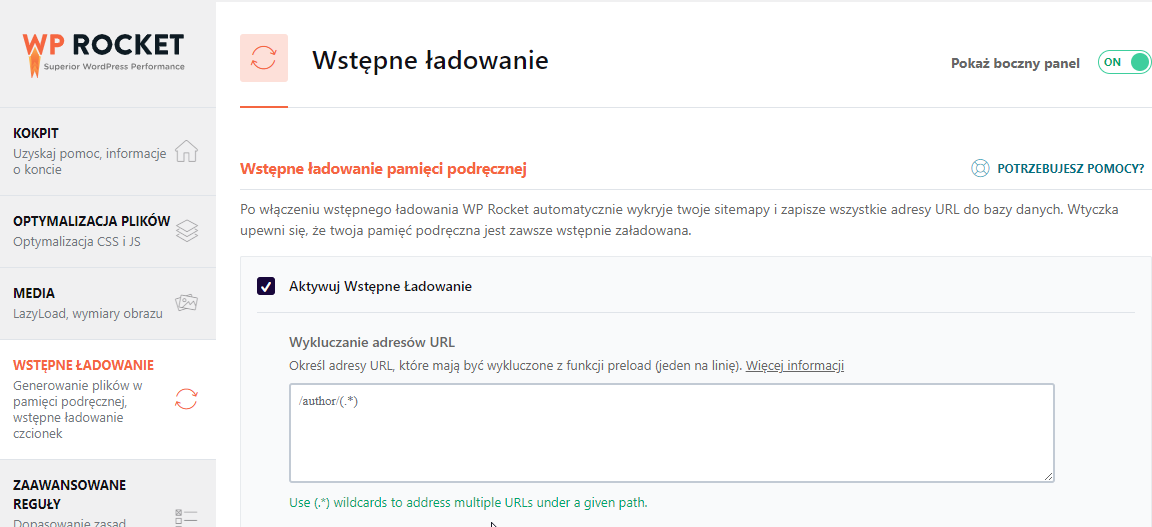Click the Use (.*) wildcards hint text
1152x527 pixels.
click(469, 503)
